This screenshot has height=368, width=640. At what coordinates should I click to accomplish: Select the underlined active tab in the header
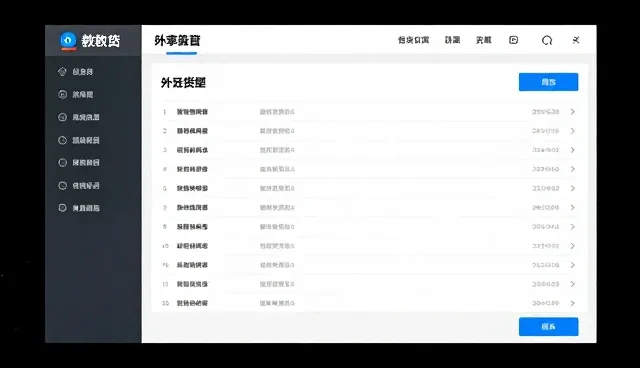[x=178, y=41]
